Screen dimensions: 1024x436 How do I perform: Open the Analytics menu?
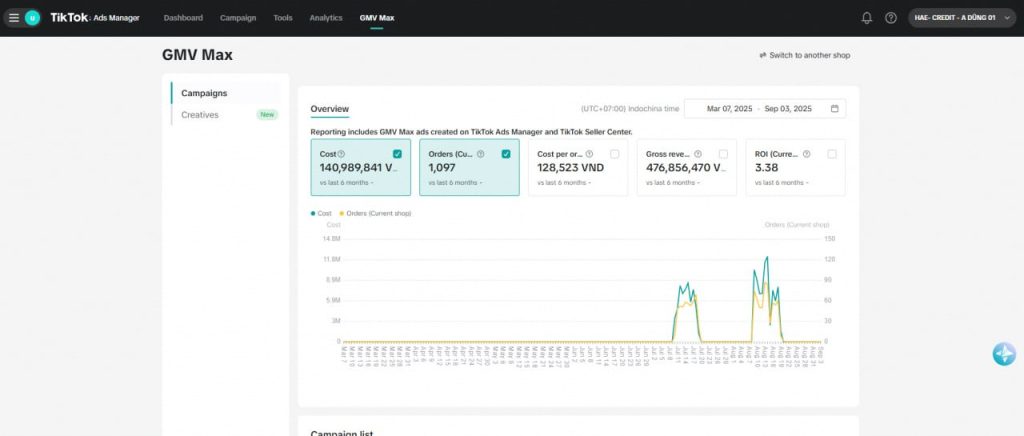point(326,18)
